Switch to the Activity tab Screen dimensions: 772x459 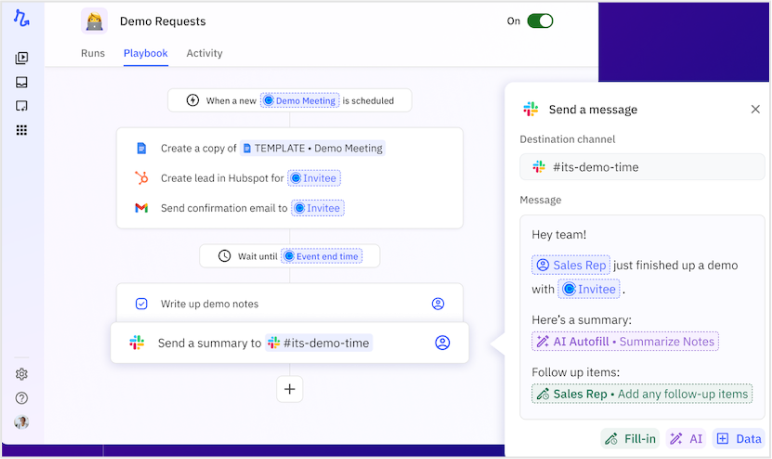(x=204, y=53)
